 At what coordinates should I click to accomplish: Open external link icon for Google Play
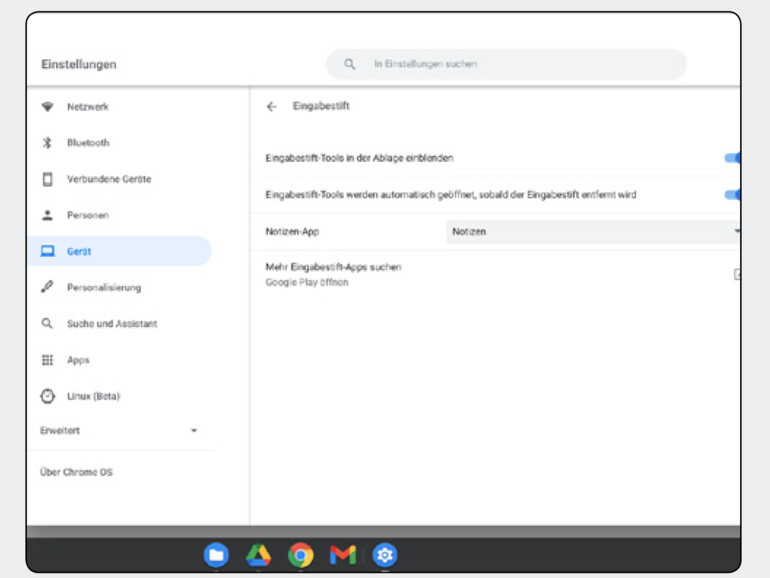coord(737,275)
